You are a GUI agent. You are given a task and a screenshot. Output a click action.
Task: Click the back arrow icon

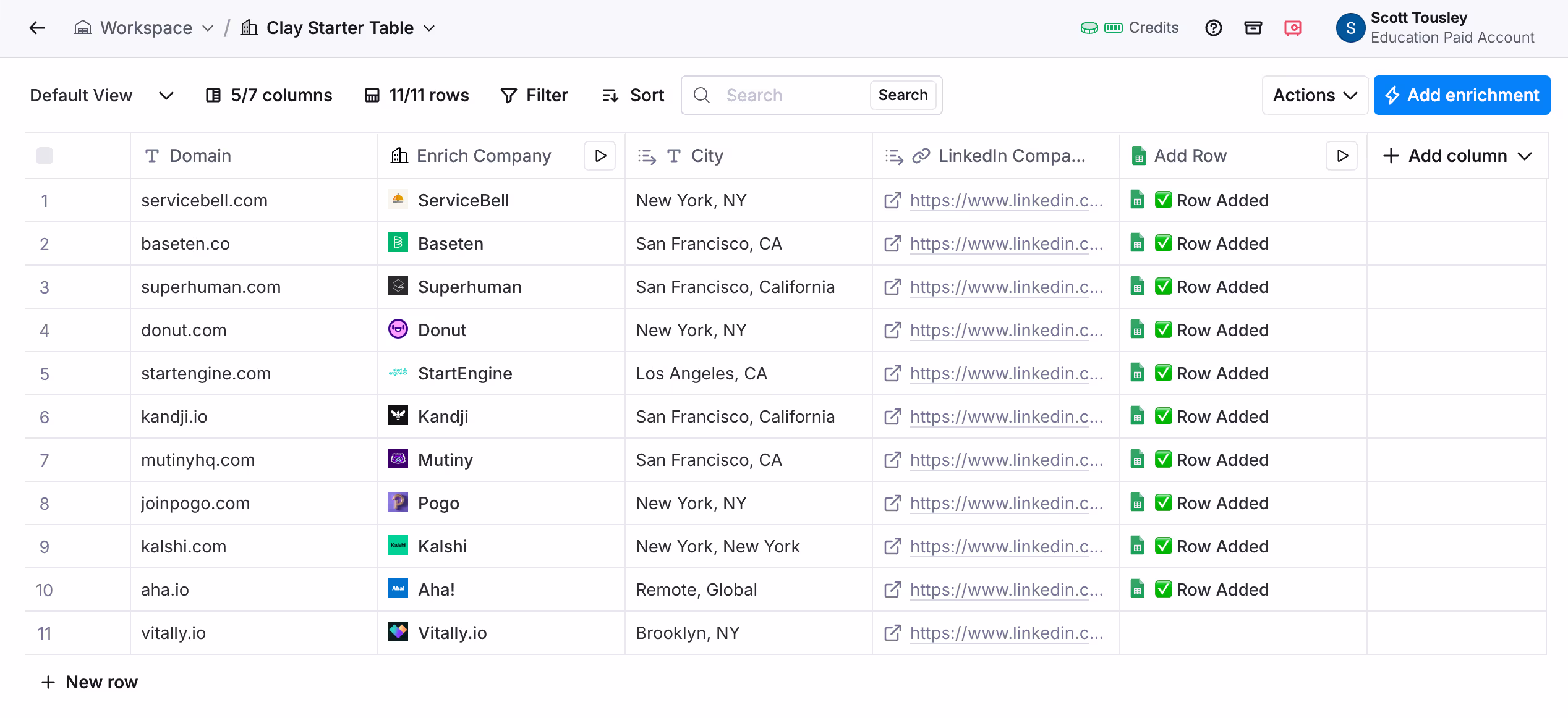37,28
